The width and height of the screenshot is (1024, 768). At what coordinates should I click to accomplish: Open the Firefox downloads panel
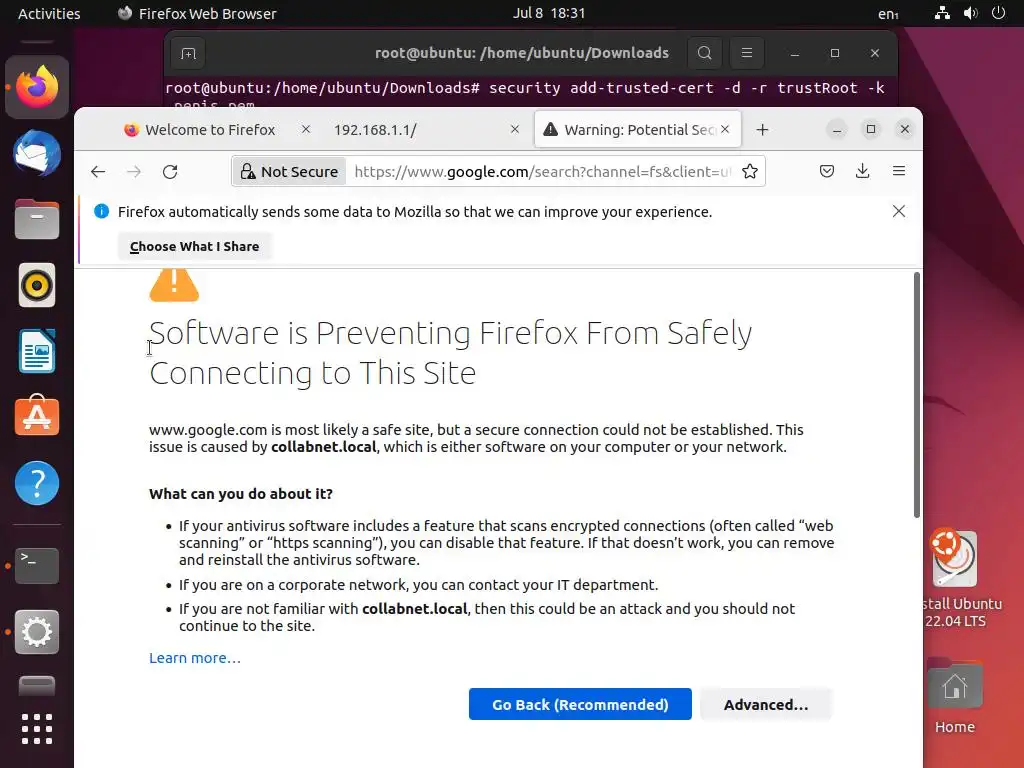coord(863,172)
